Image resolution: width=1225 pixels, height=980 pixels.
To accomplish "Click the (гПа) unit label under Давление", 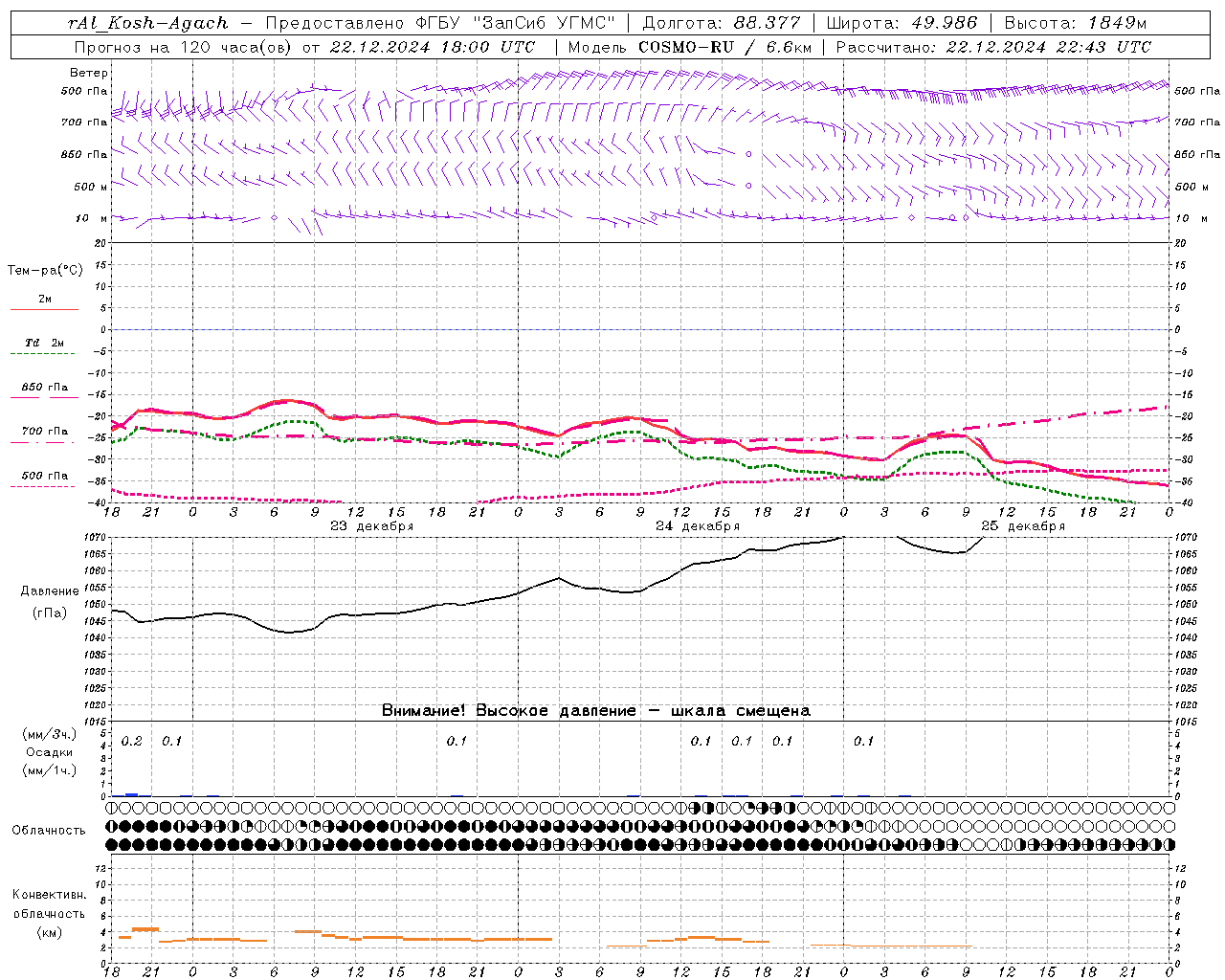I will point(50,613).
